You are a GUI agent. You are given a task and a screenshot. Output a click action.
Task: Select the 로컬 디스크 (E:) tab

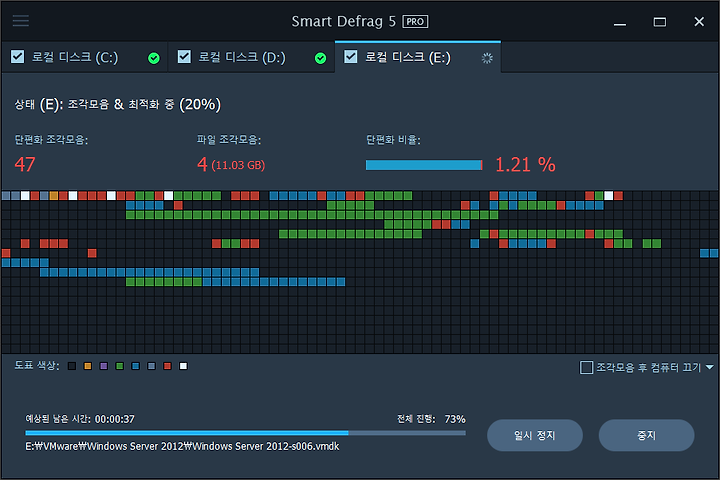(418, 57)
